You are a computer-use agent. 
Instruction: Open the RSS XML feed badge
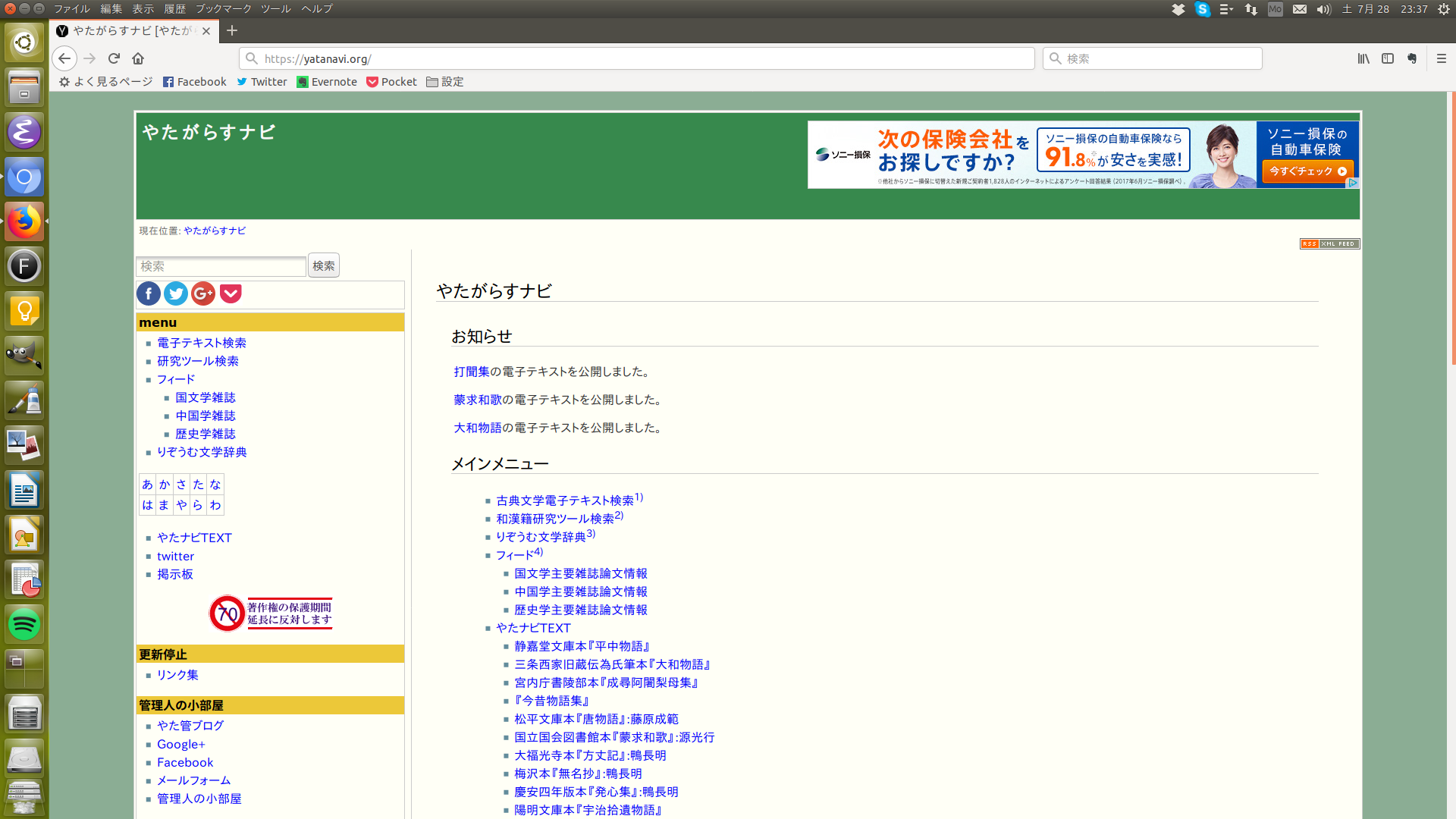[1329, 243]
